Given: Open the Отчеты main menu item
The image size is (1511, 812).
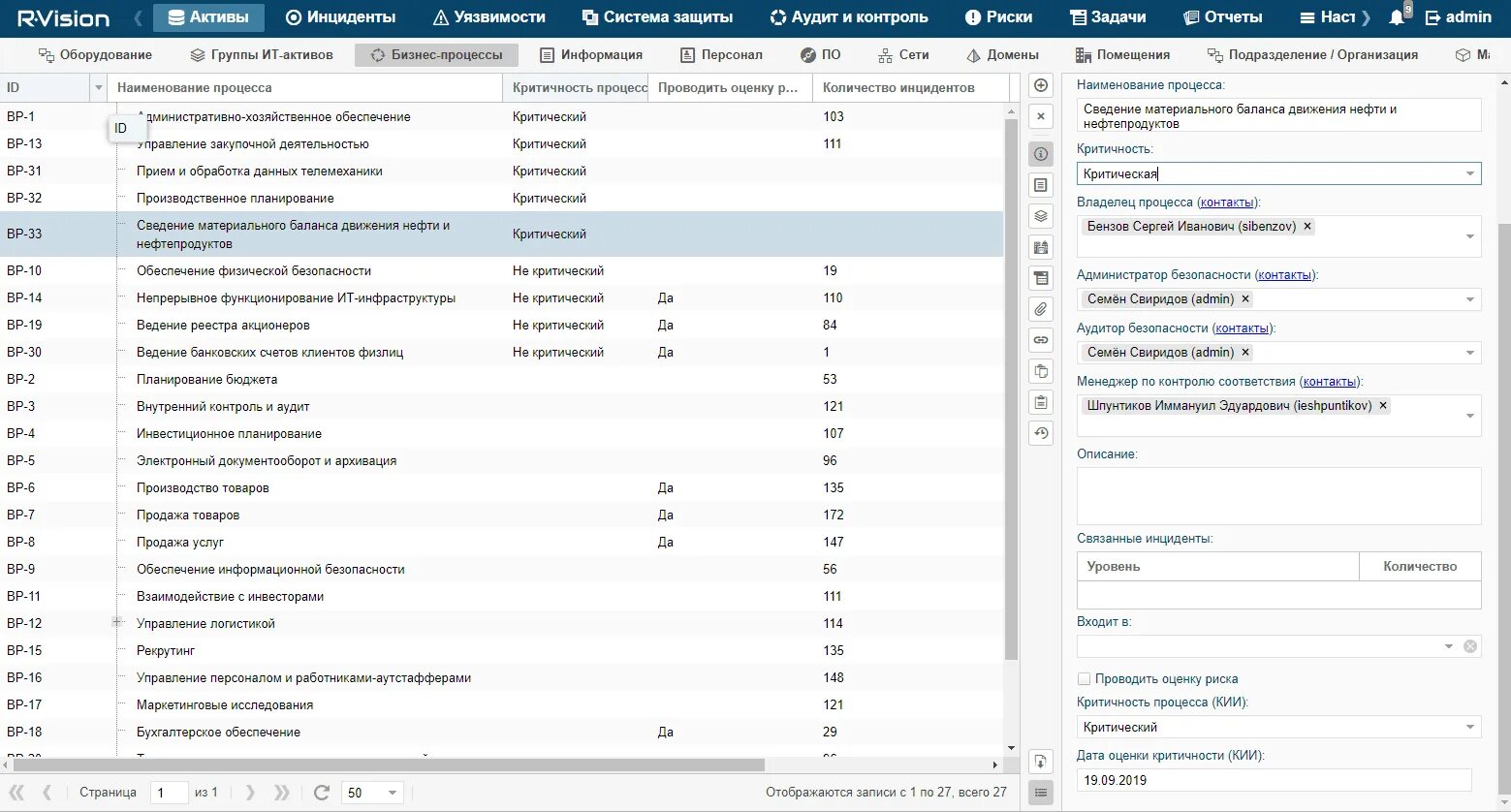Looking at the screenshot, I should tap(1223, 17).
